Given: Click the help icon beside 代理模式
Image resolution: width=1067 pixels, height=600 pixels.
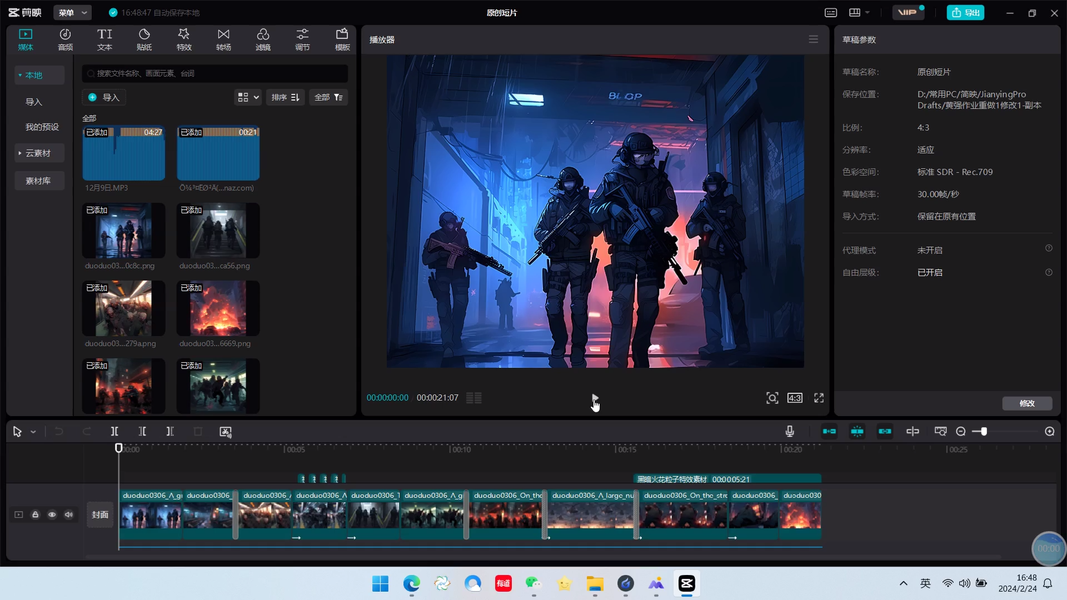Looking at the screenshot, I should 1049,249.
